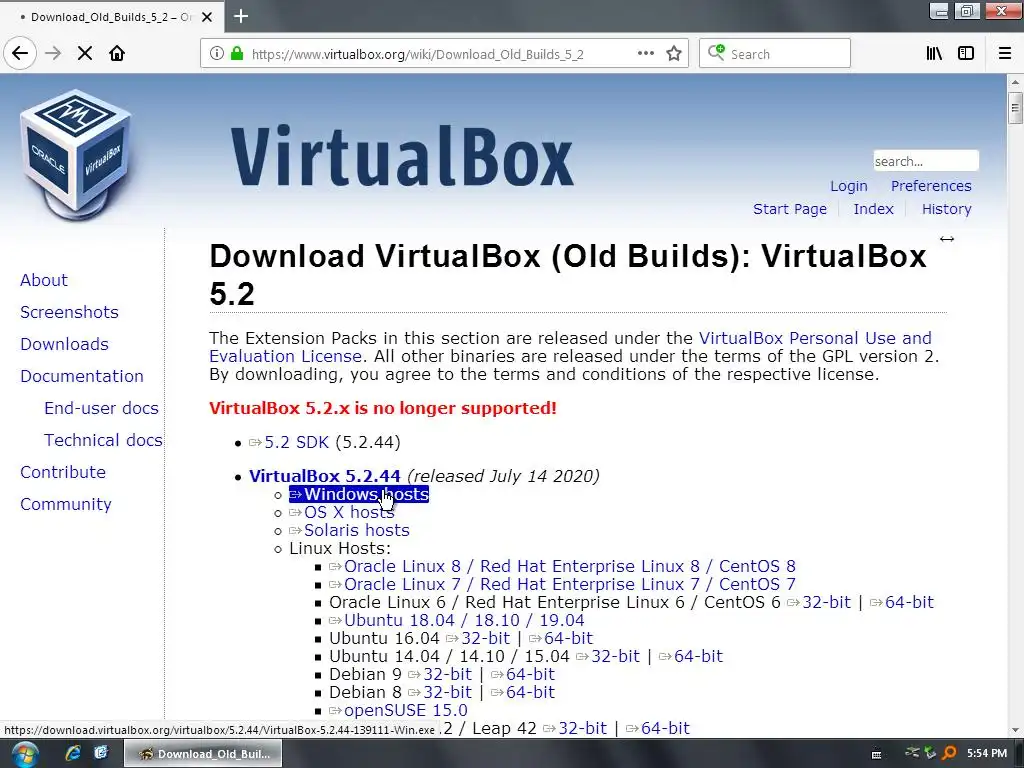Screen dimensions: 1024x768
Task: Download Ubuntu 16.04 64-bit package
Action: coord(561,638)
